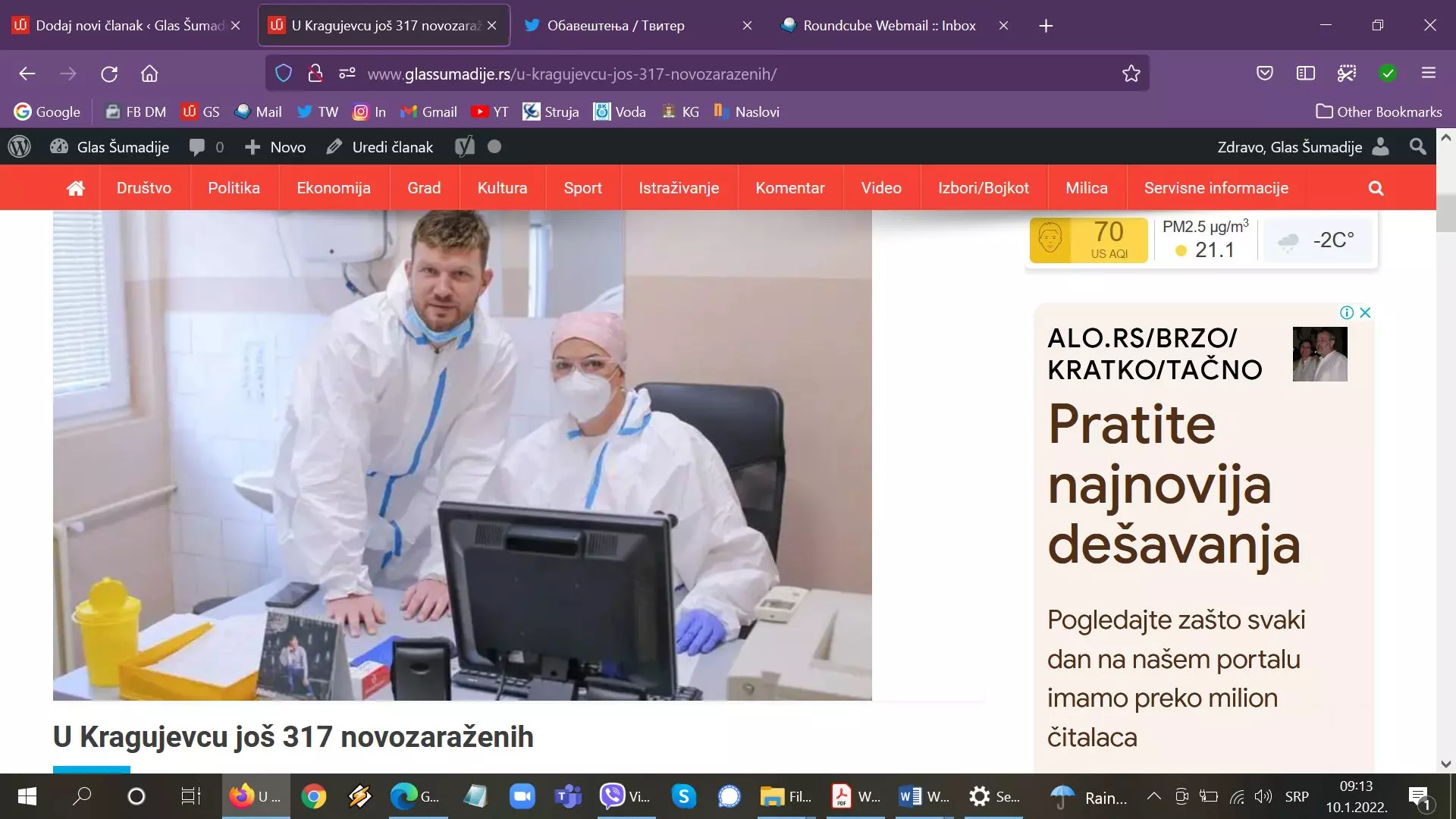The height and width of the screenshot is (819, 1456).
Task: Open the Naslovi bookmark
Action: pyautogui.click(x=747, y=112)
